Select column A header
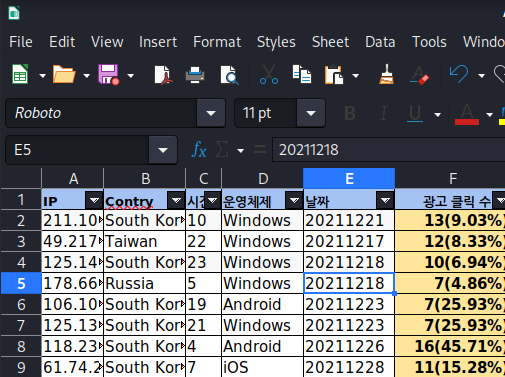This screenshot has width=505, height=377. tap(73, 179)
